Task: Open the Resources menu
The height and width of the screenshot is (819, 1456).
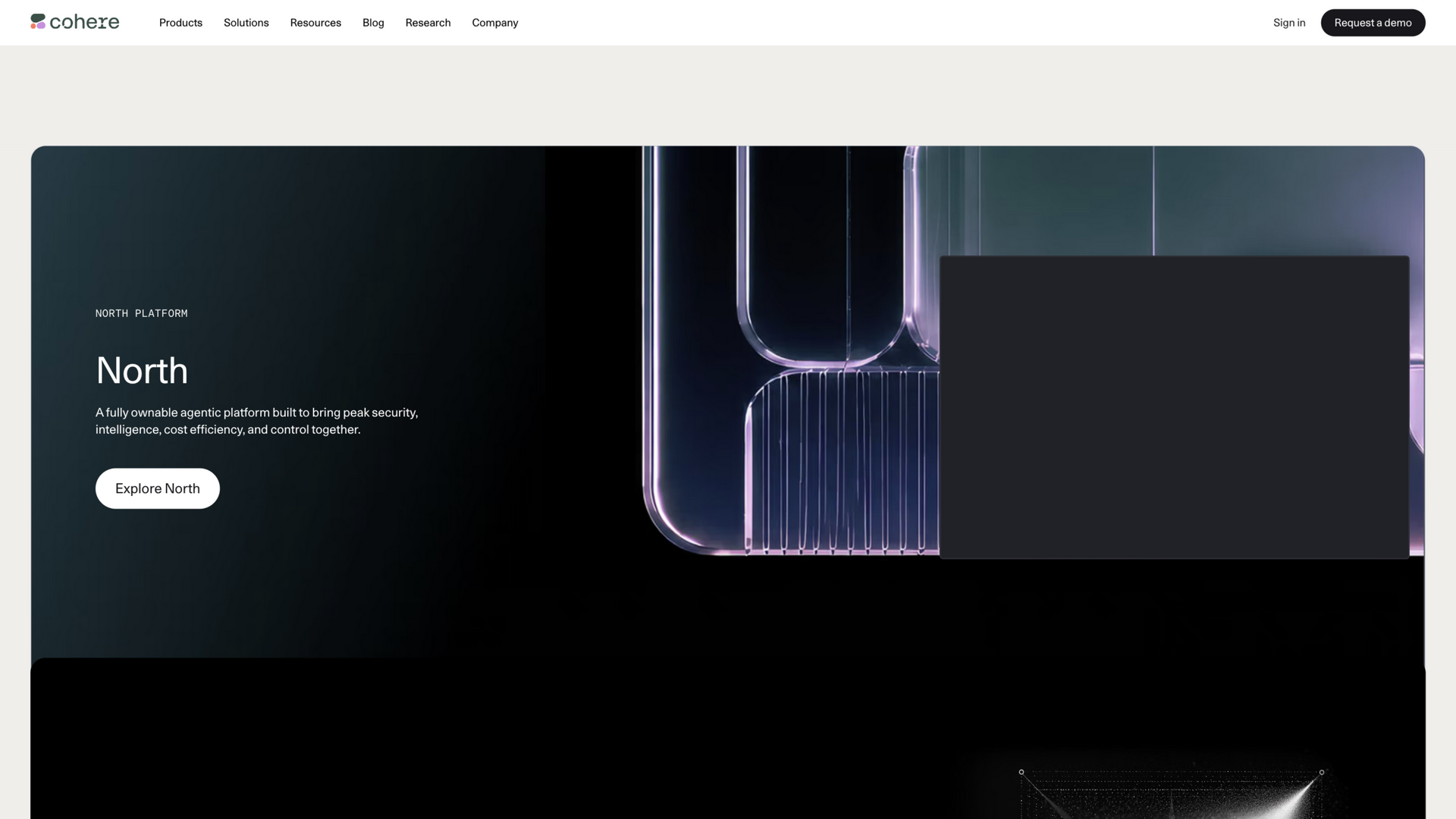Action: click(315, 23)
